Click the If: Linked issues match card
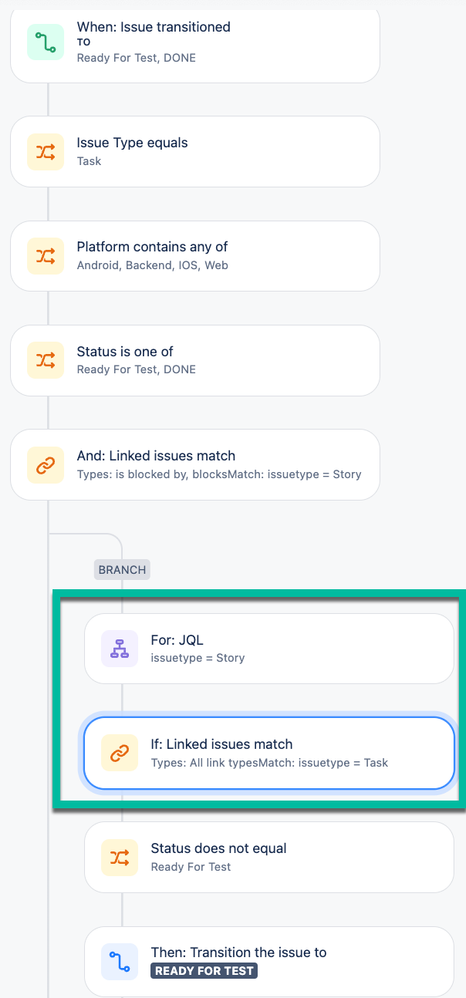Screen dimensions: 466x998 [x=269, y=753]
